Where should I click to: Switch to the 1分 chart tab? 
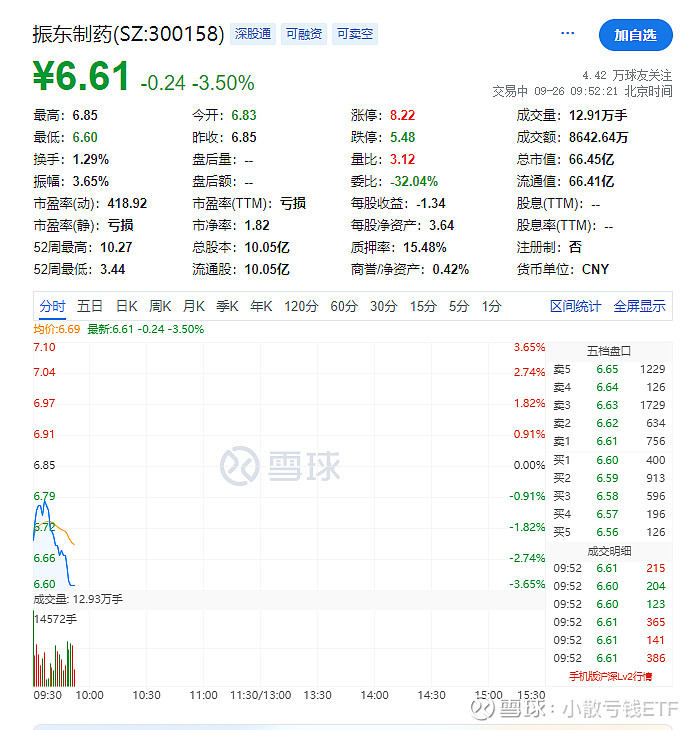point(491,306)
